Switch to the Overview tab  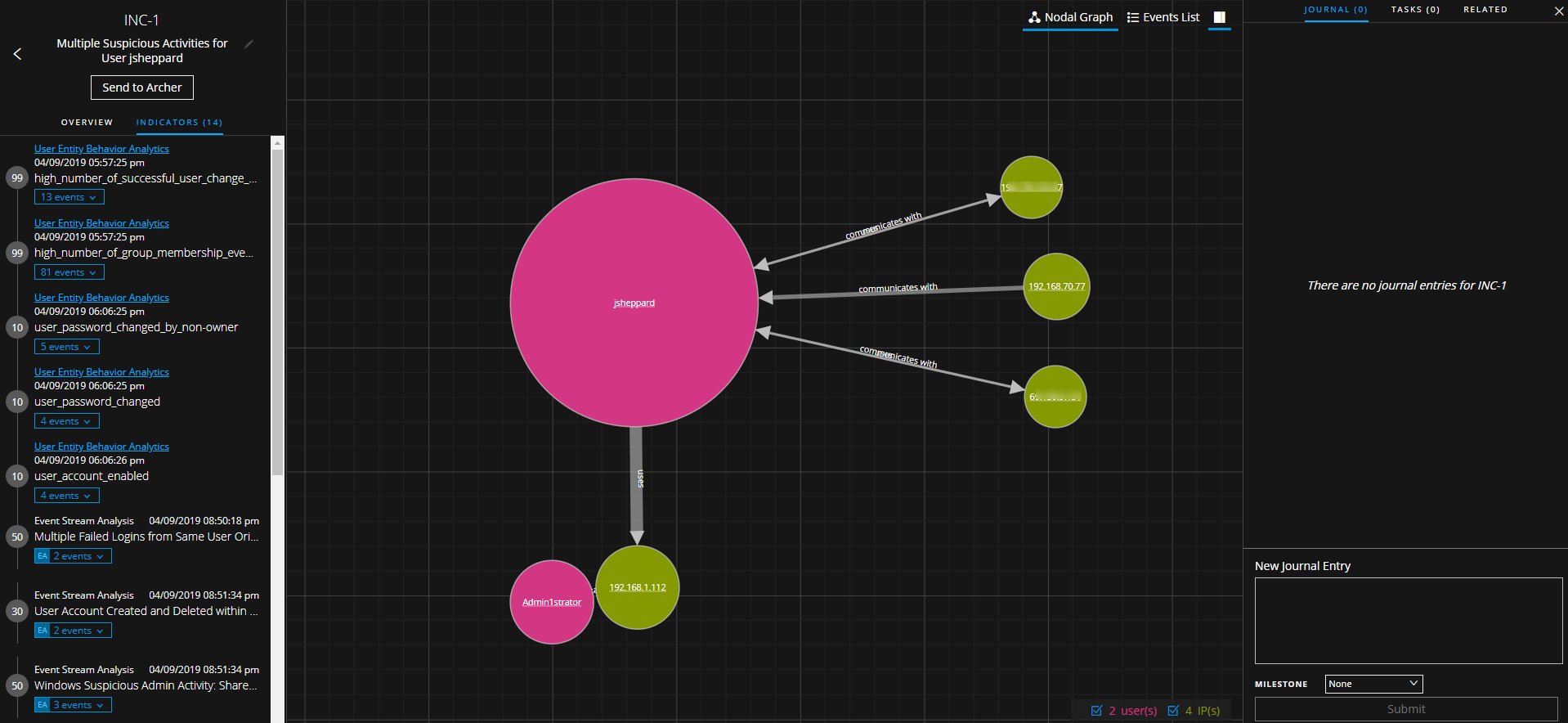click(x=87, y=123)
